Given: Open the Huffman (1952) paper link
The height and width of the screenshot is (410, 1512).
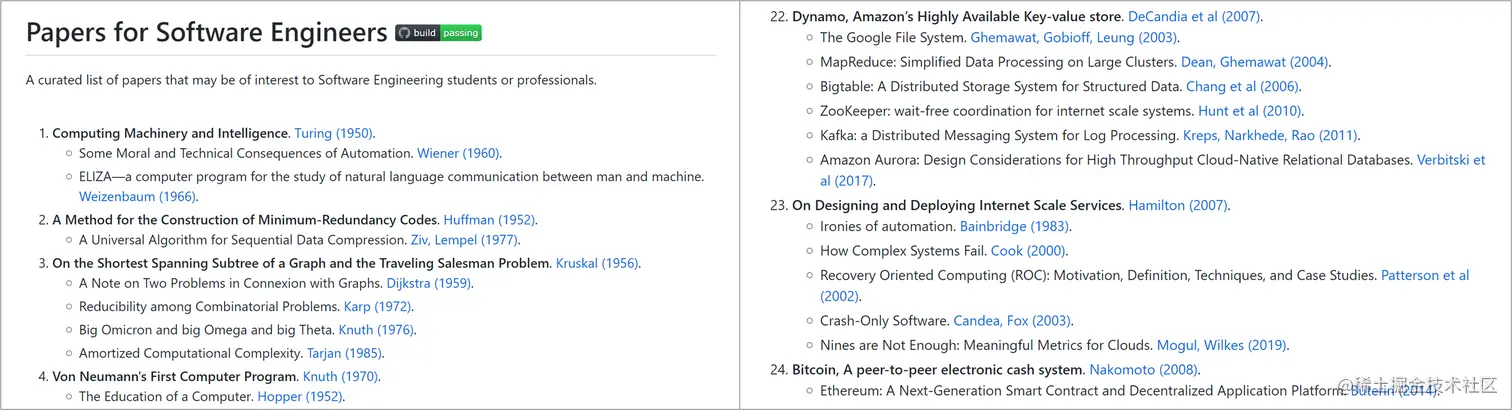Looking at the screenshot, I should pyautogui.click(x=489, y=219).
